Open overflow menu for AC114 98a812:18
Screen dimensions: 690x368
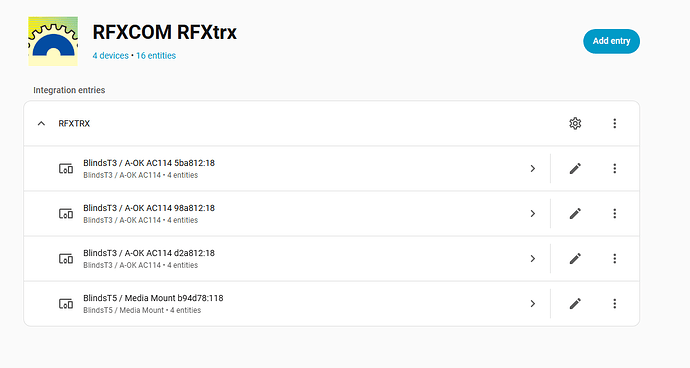coord(615,214)
